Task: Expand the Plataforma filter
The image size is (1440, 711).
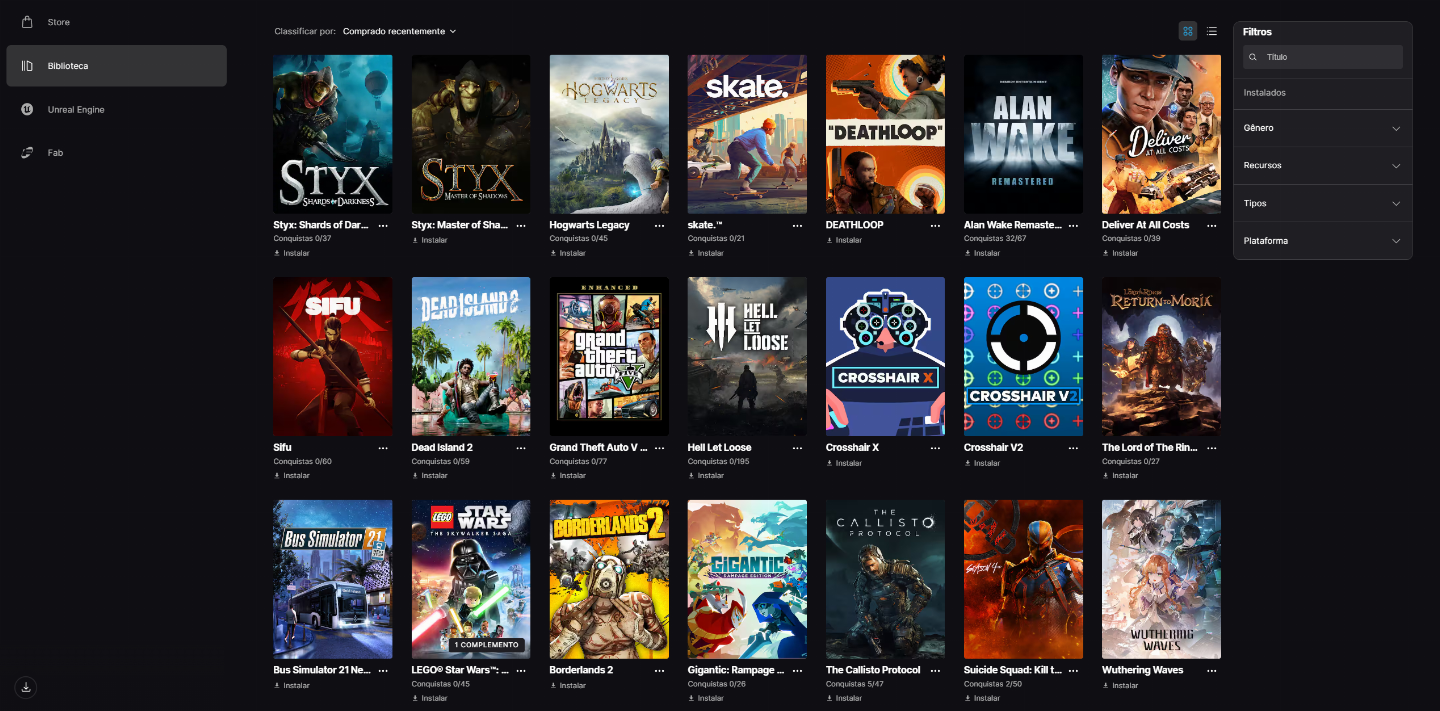Action: [x=1323, y=241]
